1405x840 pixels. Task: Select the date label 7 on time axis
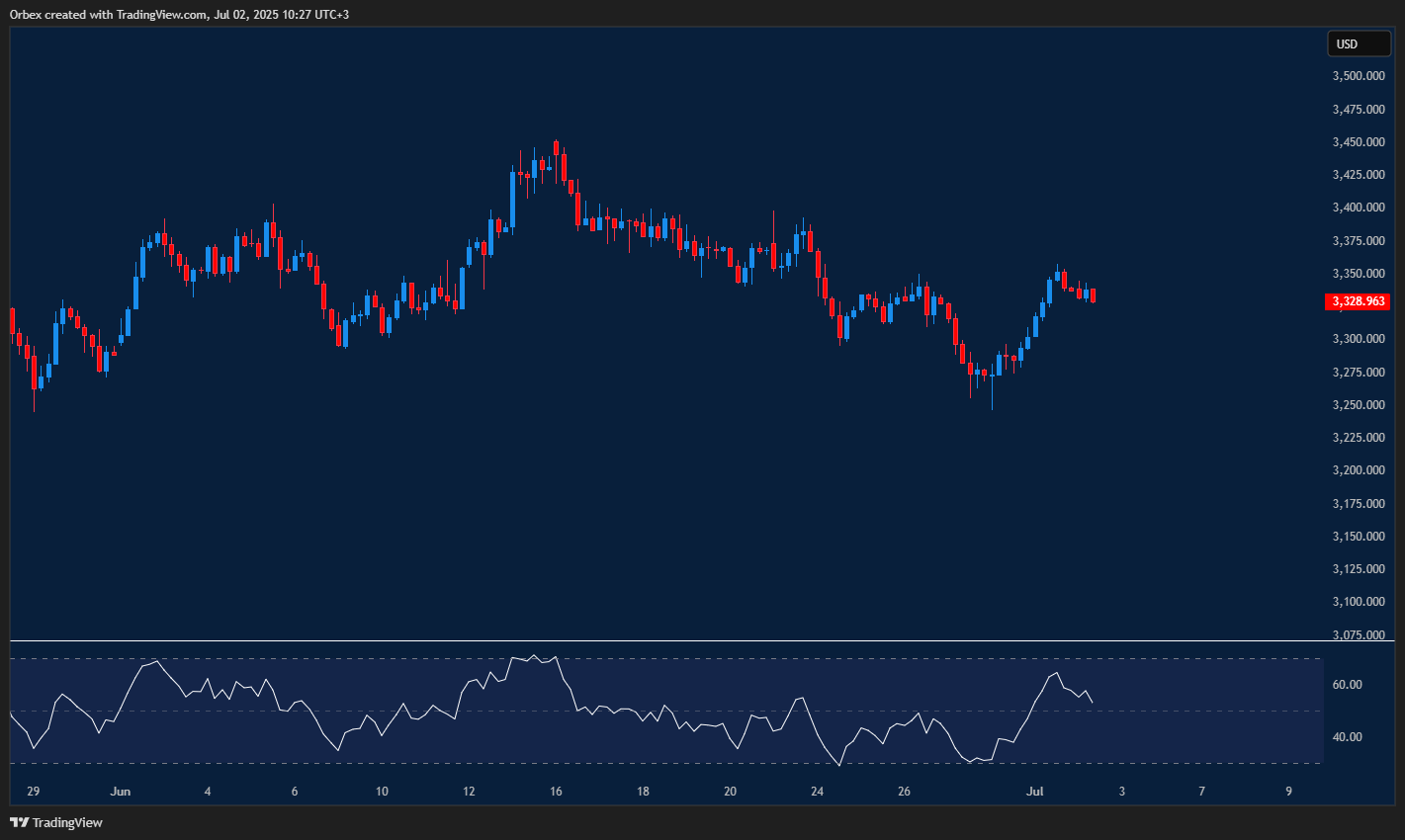click(1201, 792)
